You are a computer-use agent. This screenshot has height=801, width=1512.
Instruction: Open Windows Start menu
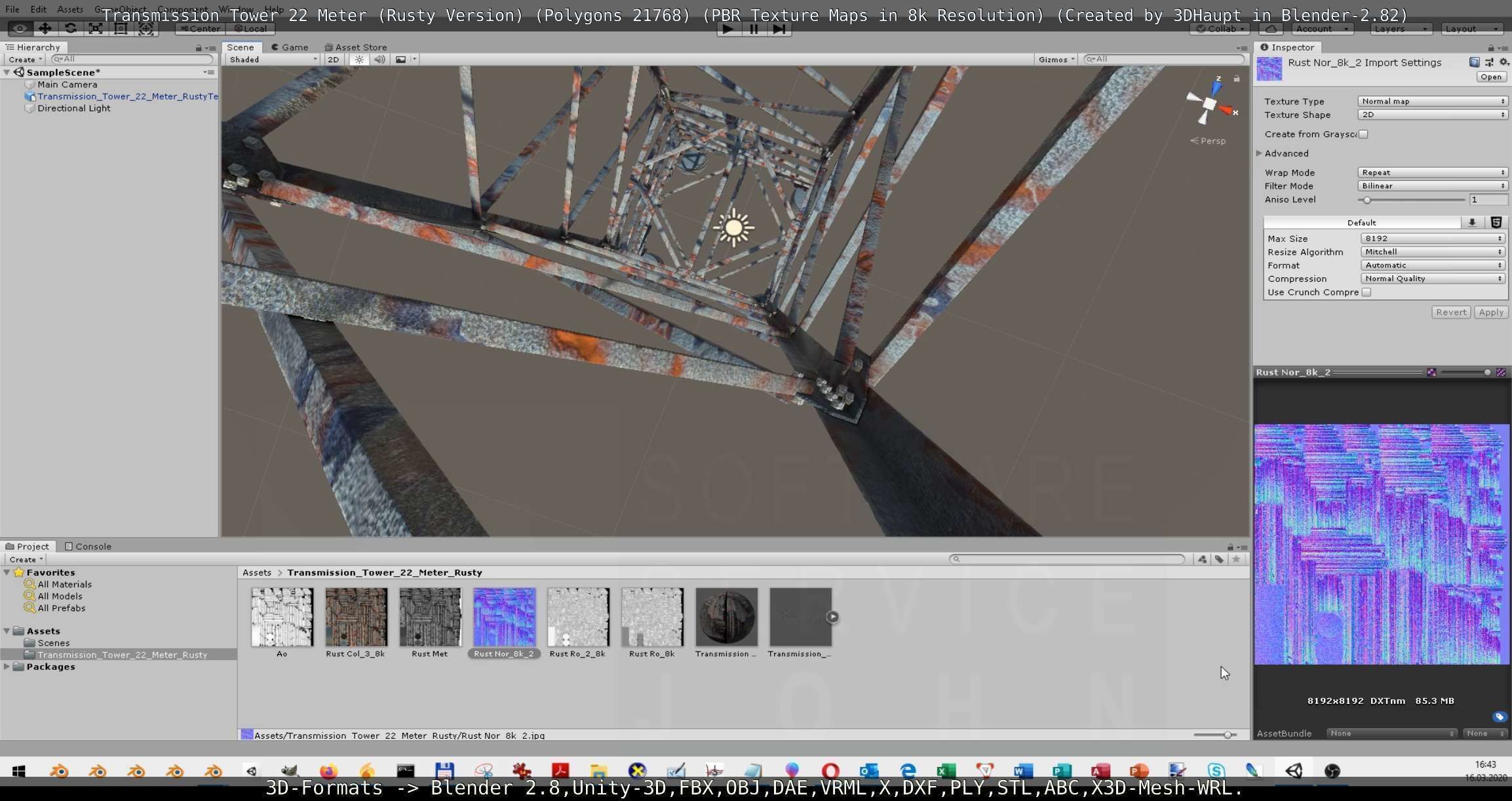tap(18, 772)
